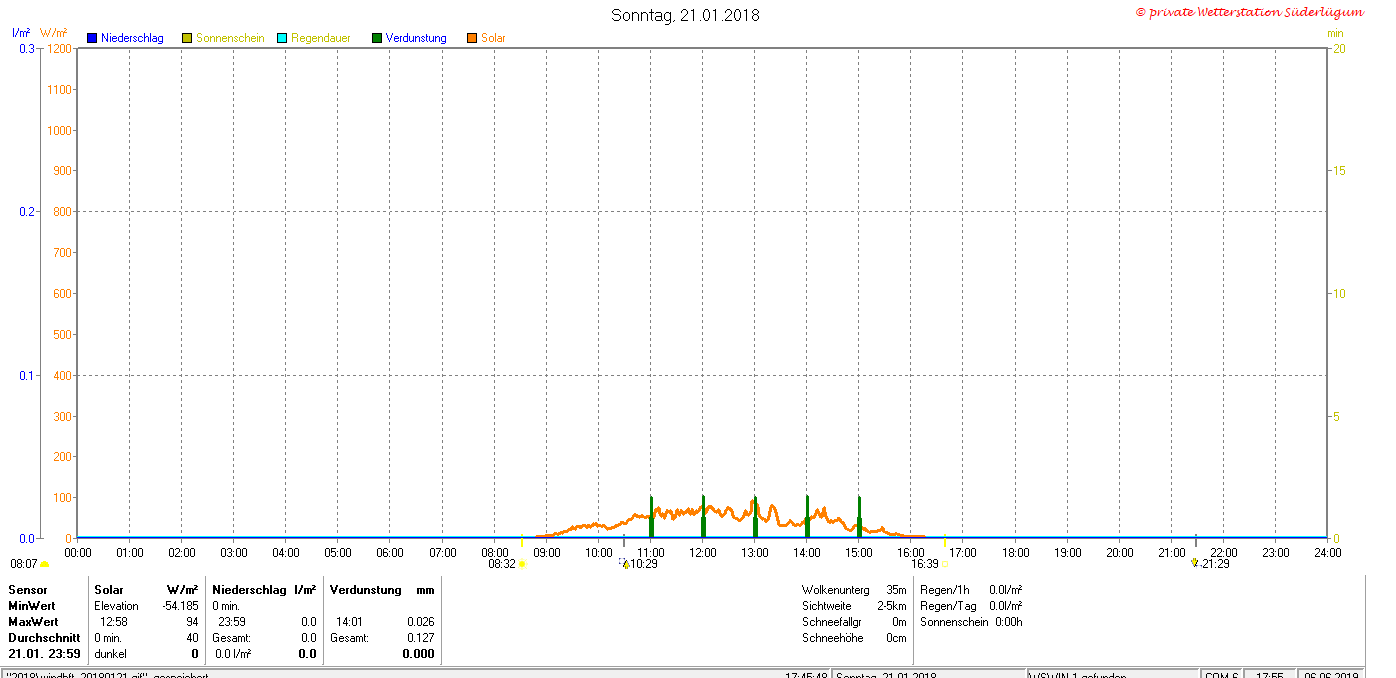Select the Verdunstung legend label
Screen dimensions: 1396x678
pyautogui.click(x=416, y=38)
